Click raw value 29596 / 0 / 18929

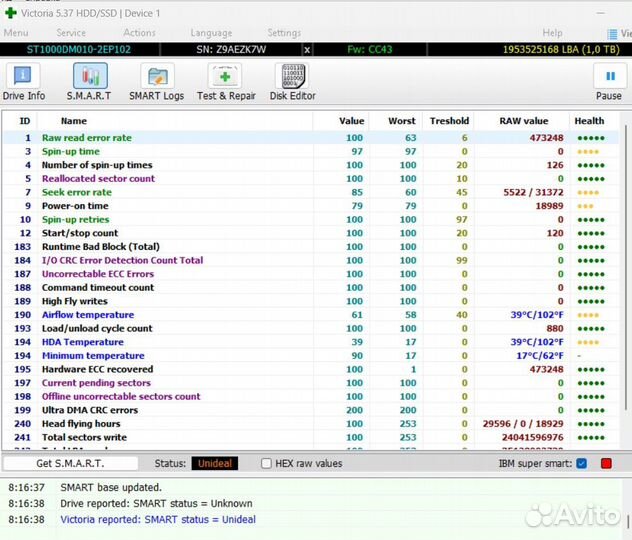[523, 424]
